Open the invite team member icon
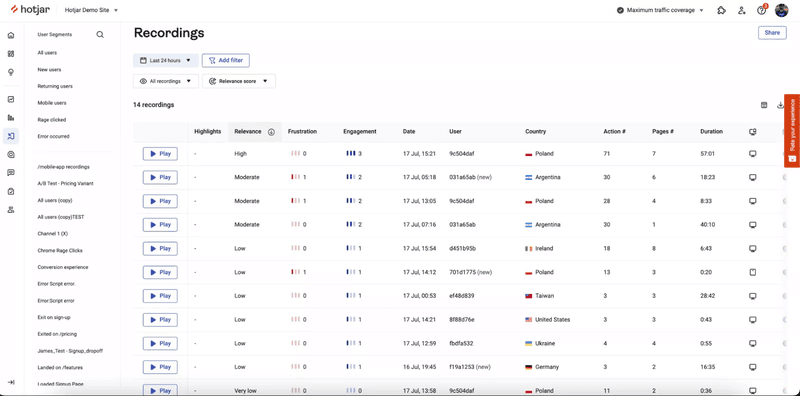This screenshot has width=800, height=396. [x=741, y=10]
